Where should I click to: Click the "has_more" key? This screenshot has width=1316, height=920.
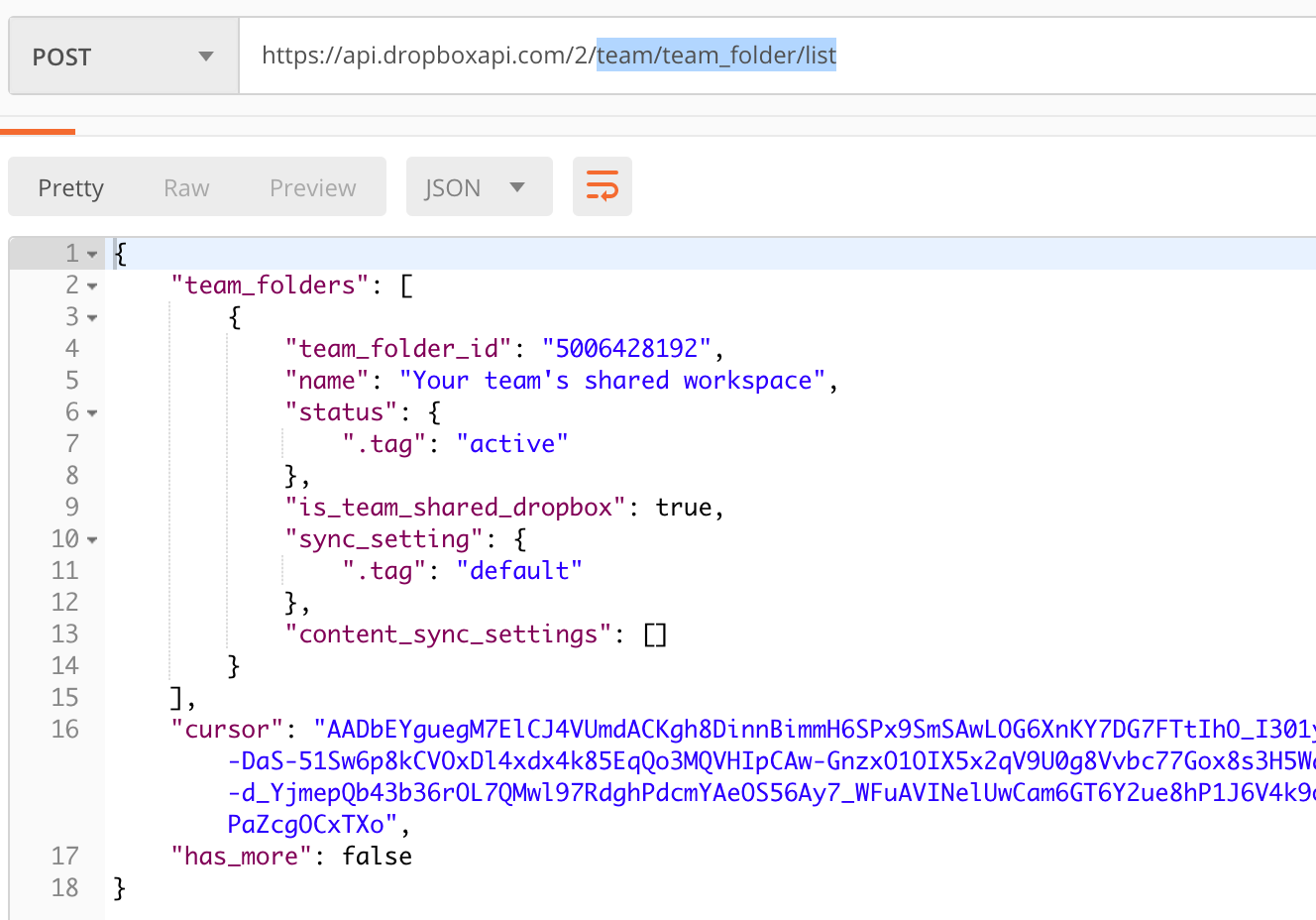(242, 857)
